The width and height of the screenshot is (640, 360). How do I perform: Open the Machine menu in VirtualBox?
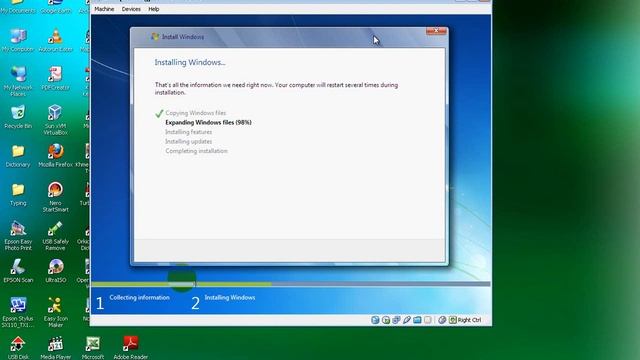click(104, 9)
